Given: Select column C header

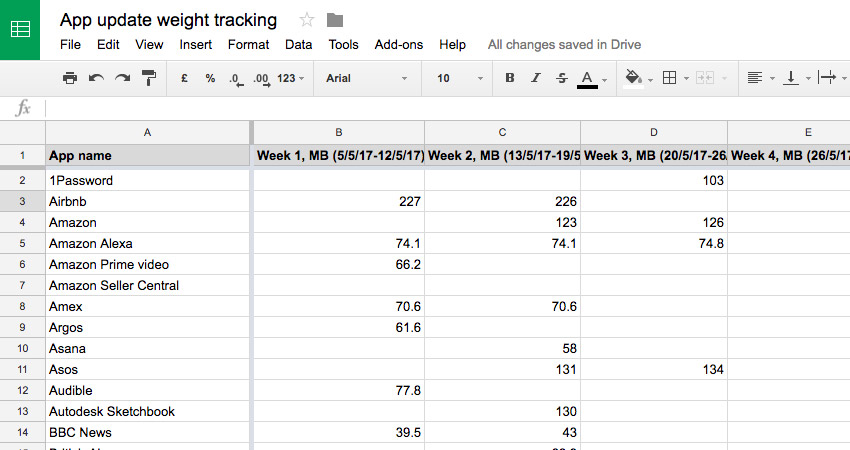Looking at the screenshot, I should (503, 132).
